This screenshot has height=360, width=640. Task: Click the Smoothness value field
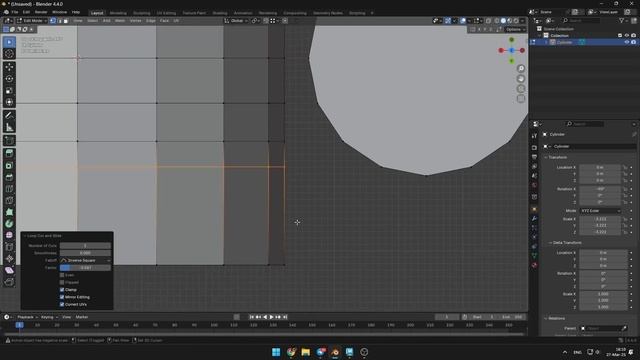tap(85, 253)
